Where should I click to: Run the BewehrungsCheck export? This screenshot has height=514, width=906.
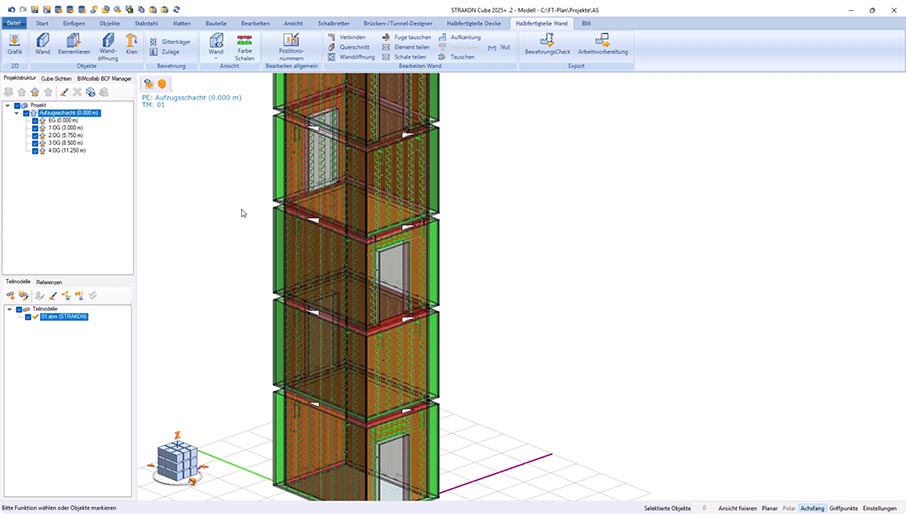click(x=547, y=44)
